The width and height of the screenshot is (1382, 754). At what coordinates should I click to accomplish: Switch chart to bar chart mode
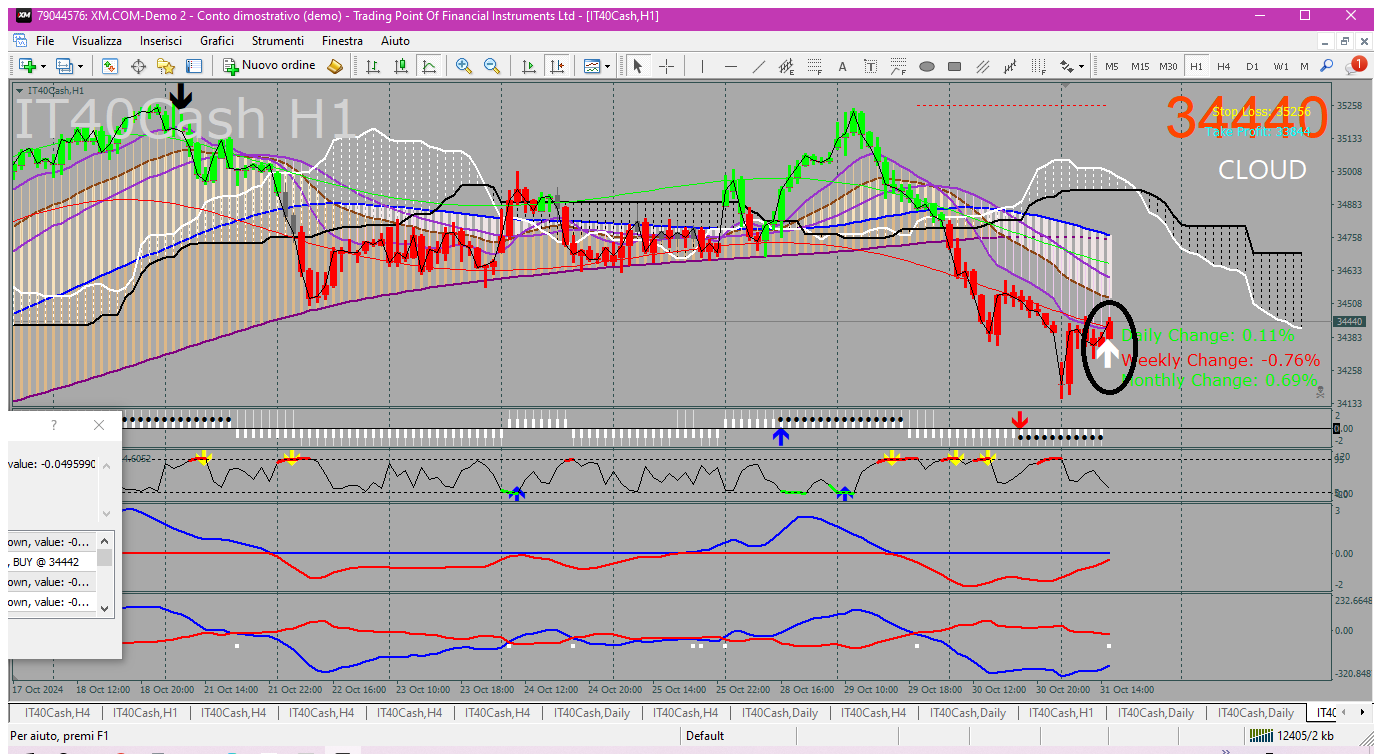click(373, 66)
